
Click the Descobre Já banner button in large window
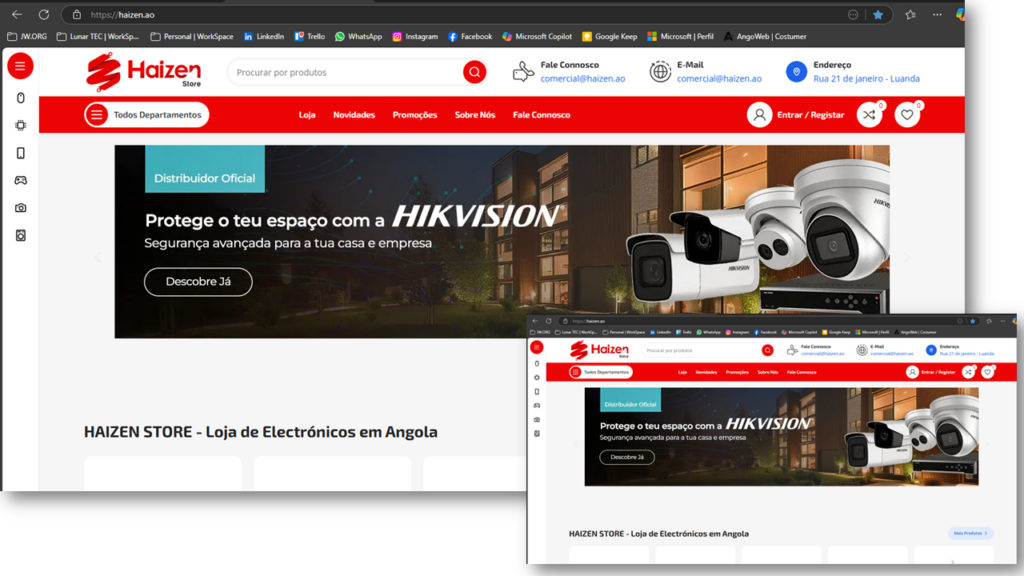point(198,282)
